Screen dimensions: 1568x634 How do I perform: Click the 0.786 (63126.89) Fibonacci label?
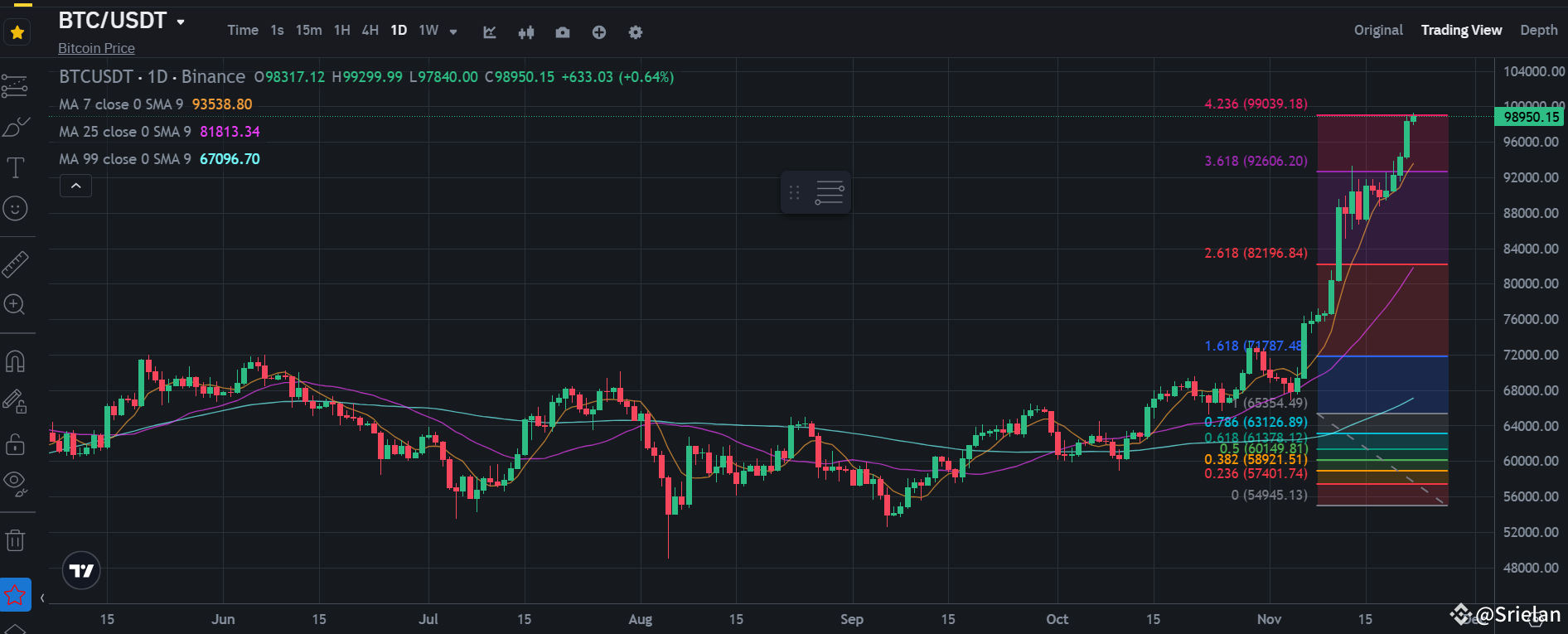pos(1256,422)
